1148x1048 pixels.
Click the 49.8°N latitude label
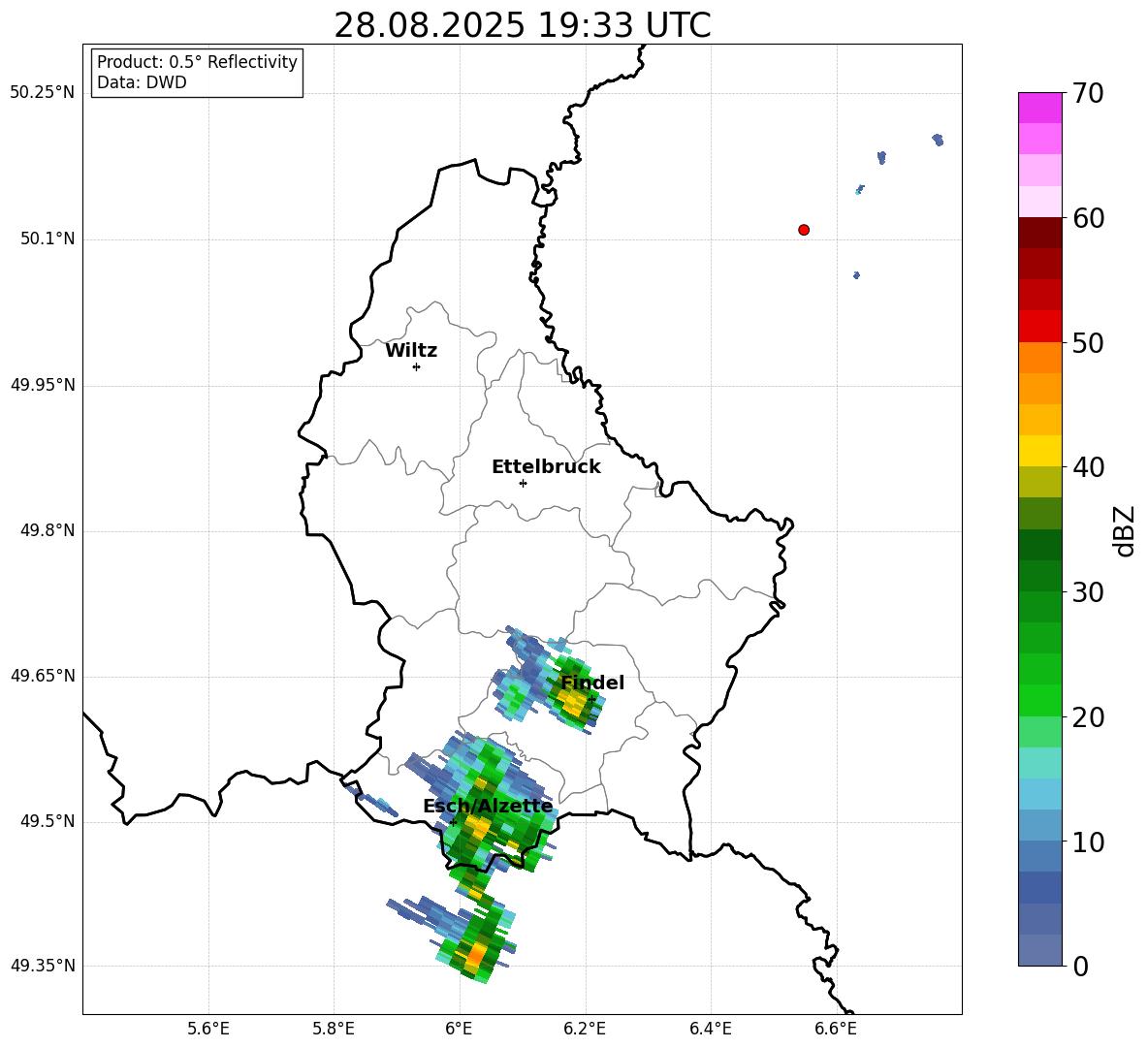tap(47, 530)
